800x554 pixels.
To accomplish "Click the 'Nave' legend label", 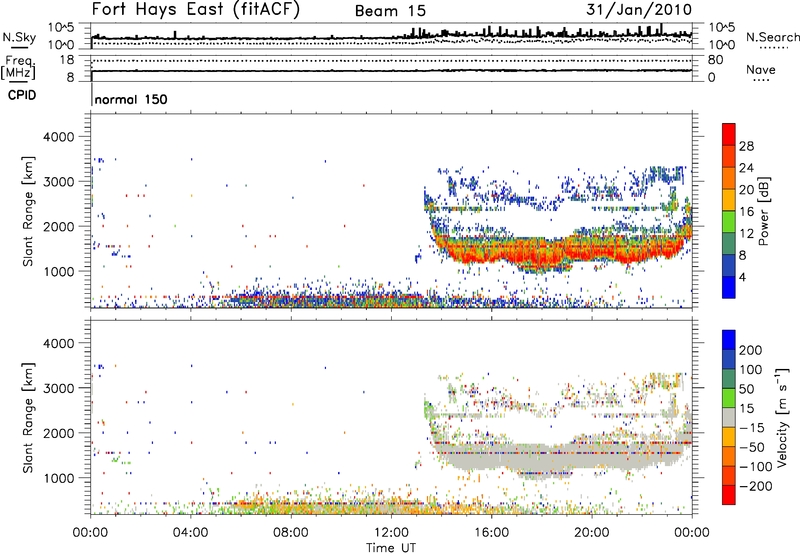I will point(761,70).
